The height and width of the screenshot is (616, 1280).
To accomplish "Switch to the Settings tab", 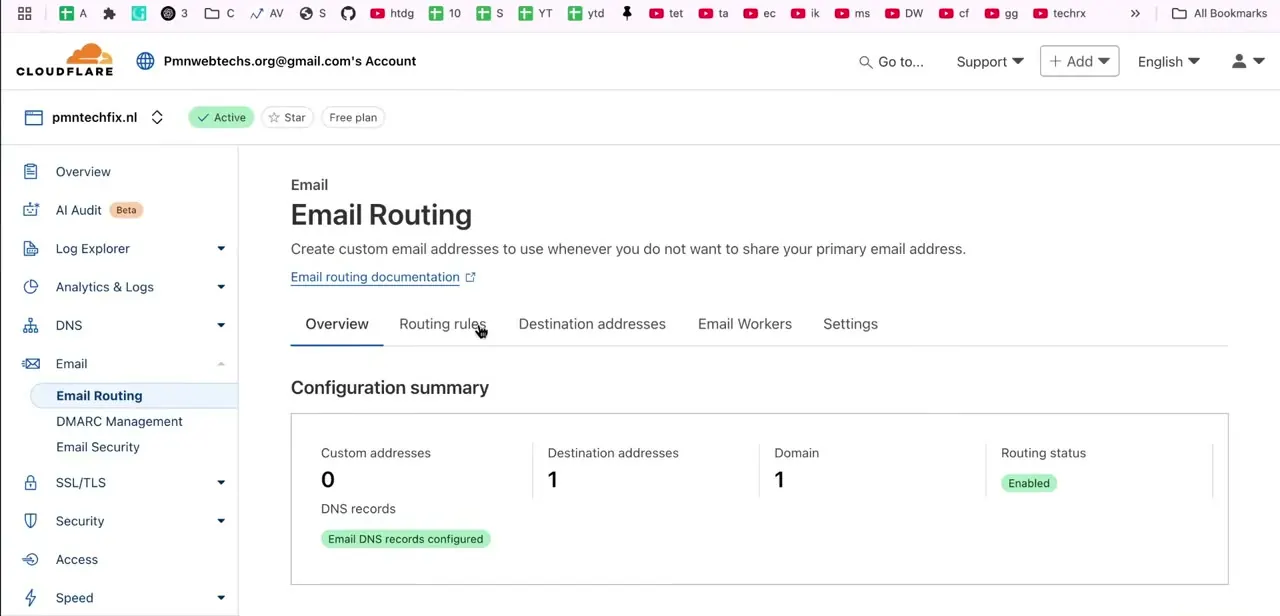I will (x=850, y=324).
